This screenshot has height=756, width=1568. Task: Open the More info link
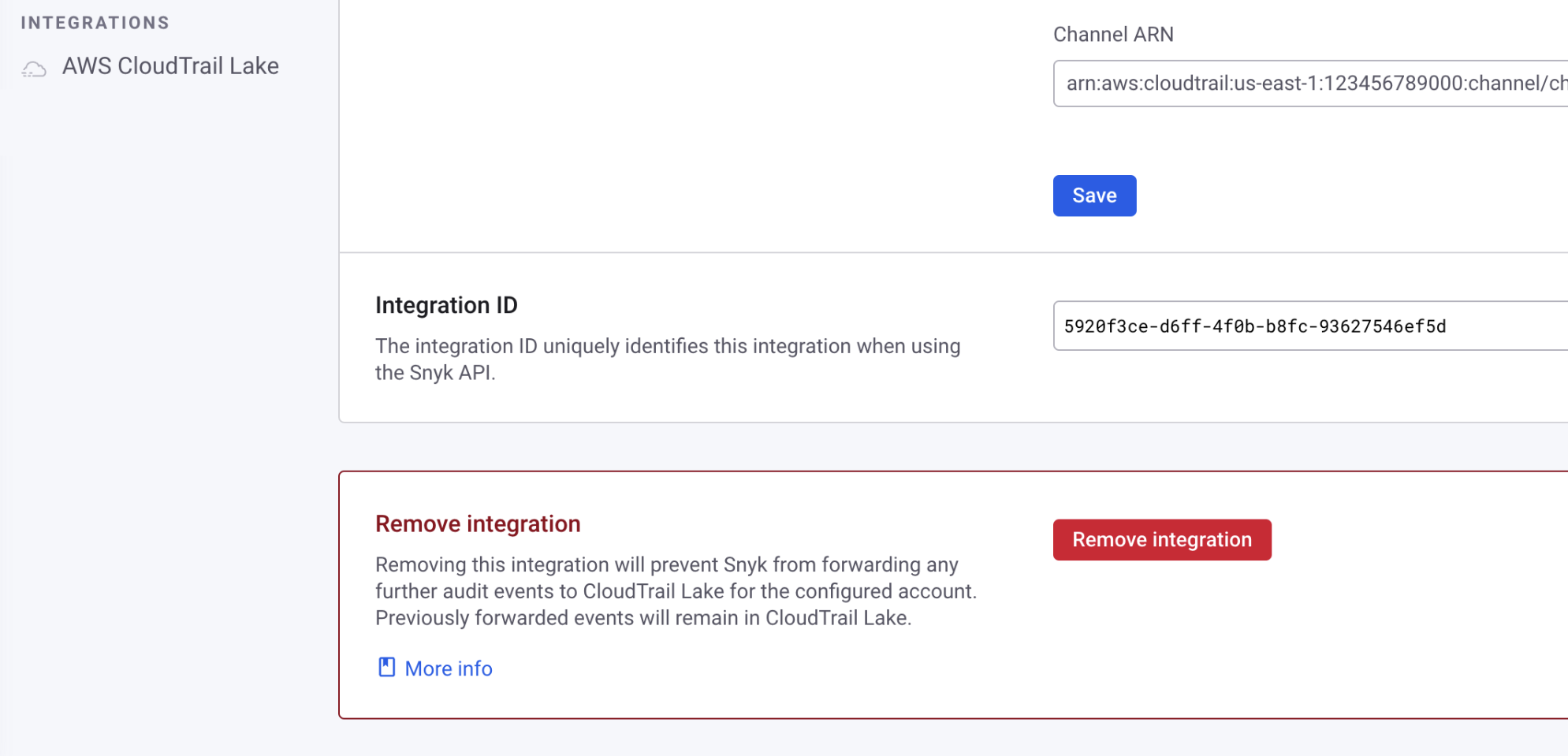coord(448,668)
